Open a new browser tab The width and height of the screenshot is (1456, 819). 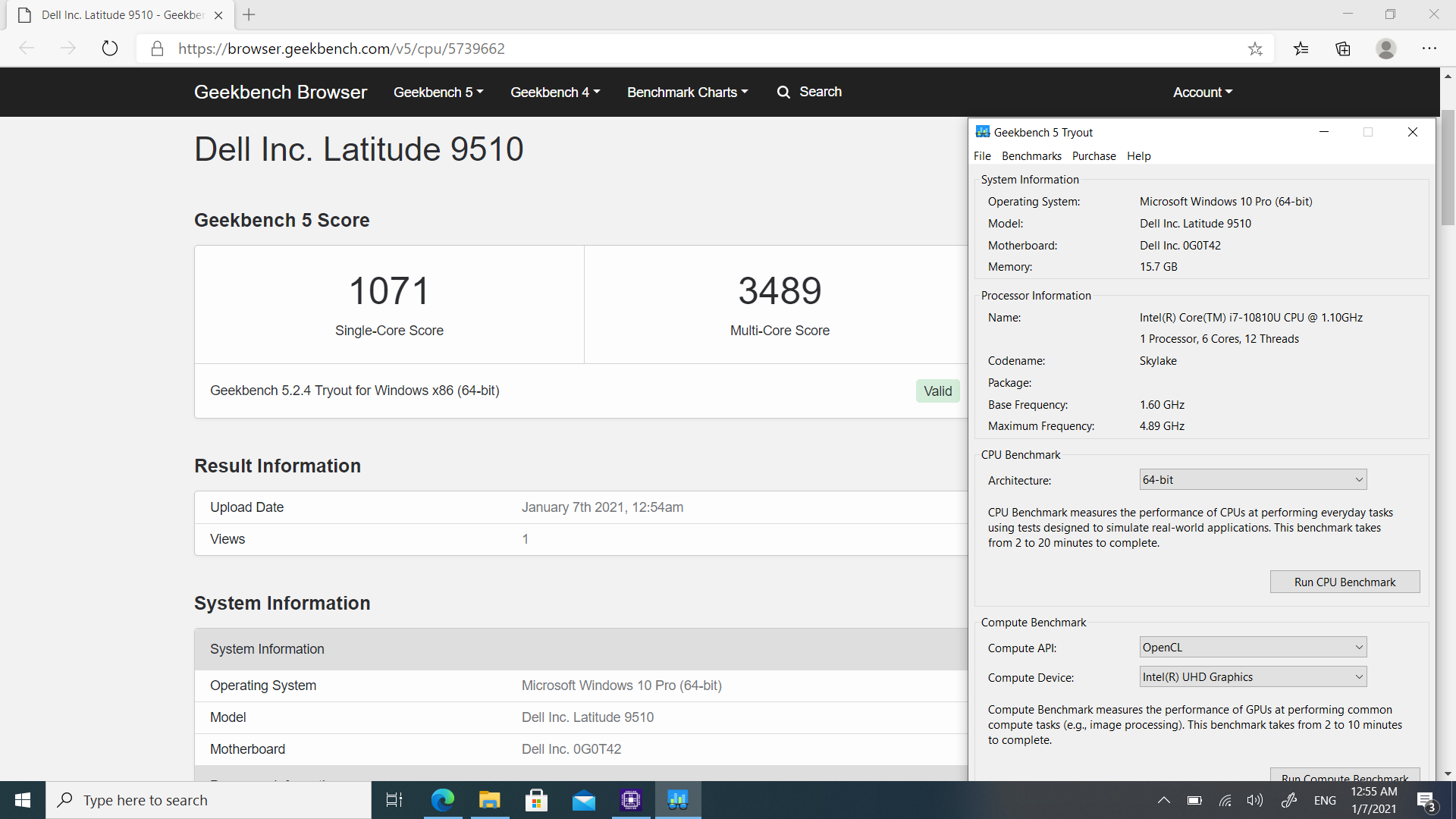click(249, 14)
